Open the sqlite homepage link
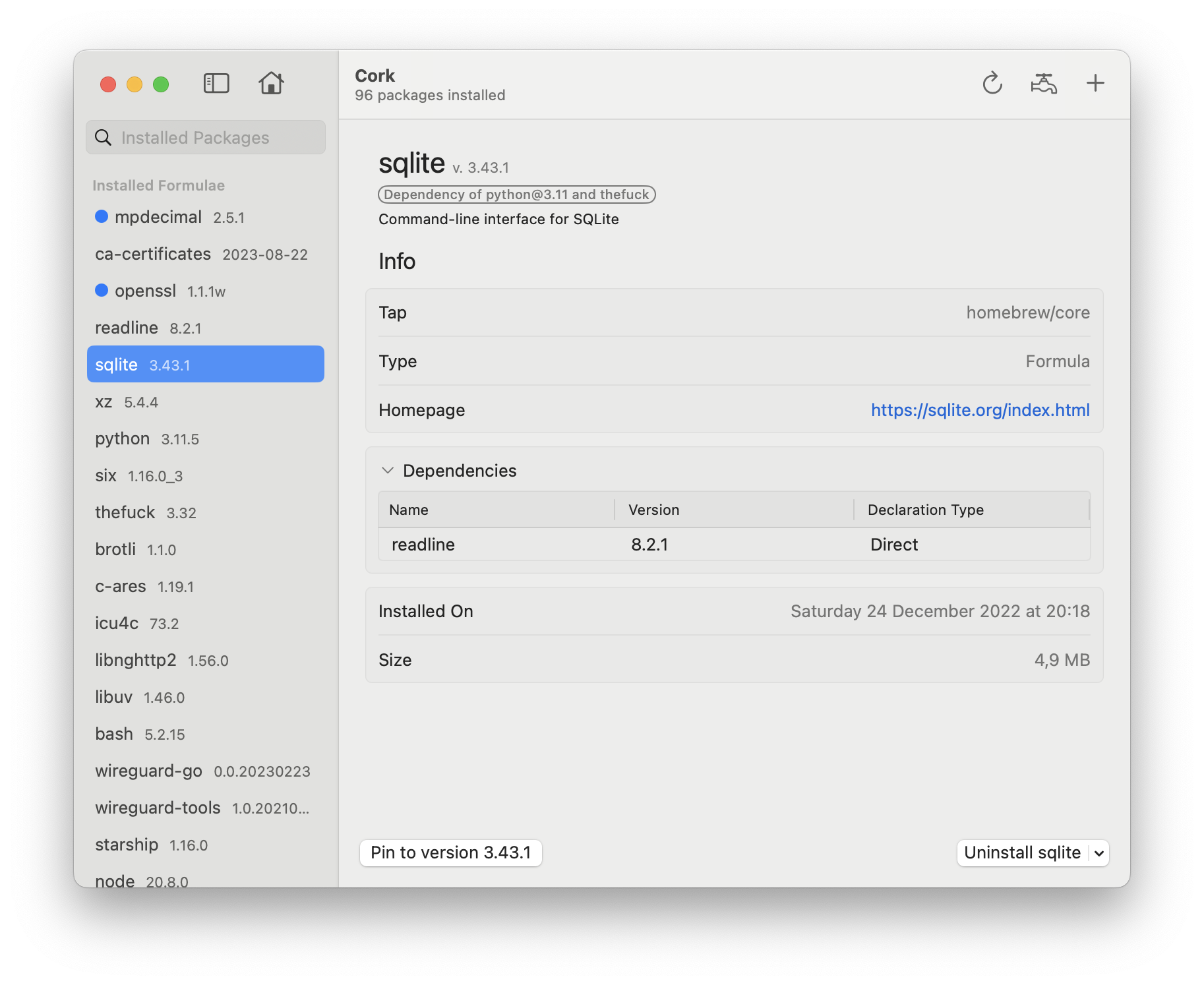 coord(980,410)
